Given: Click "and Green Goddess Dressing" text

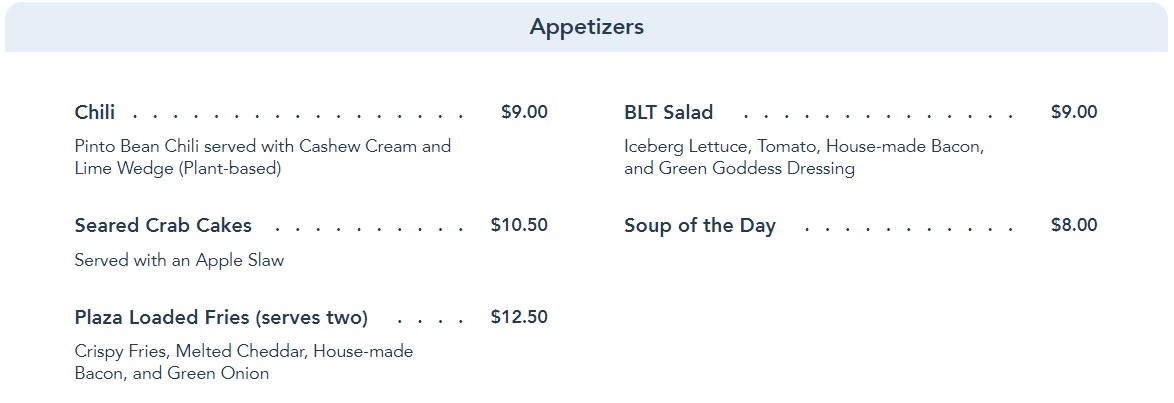Looking at the screenshot, I should click(739, 169).
